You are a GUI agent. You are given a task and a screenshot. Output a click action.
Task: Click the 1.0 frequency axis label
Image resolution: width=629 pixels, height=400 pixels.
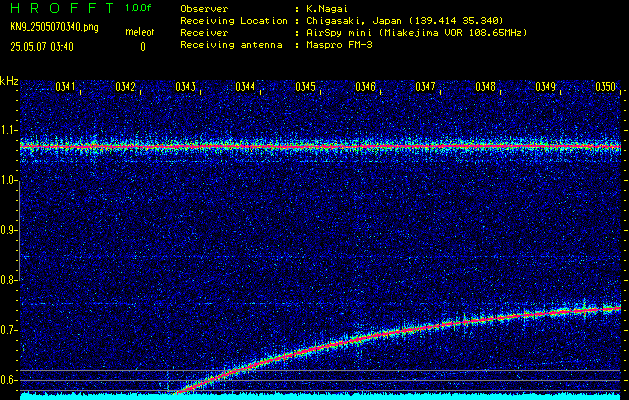click(x=9, y=181)
